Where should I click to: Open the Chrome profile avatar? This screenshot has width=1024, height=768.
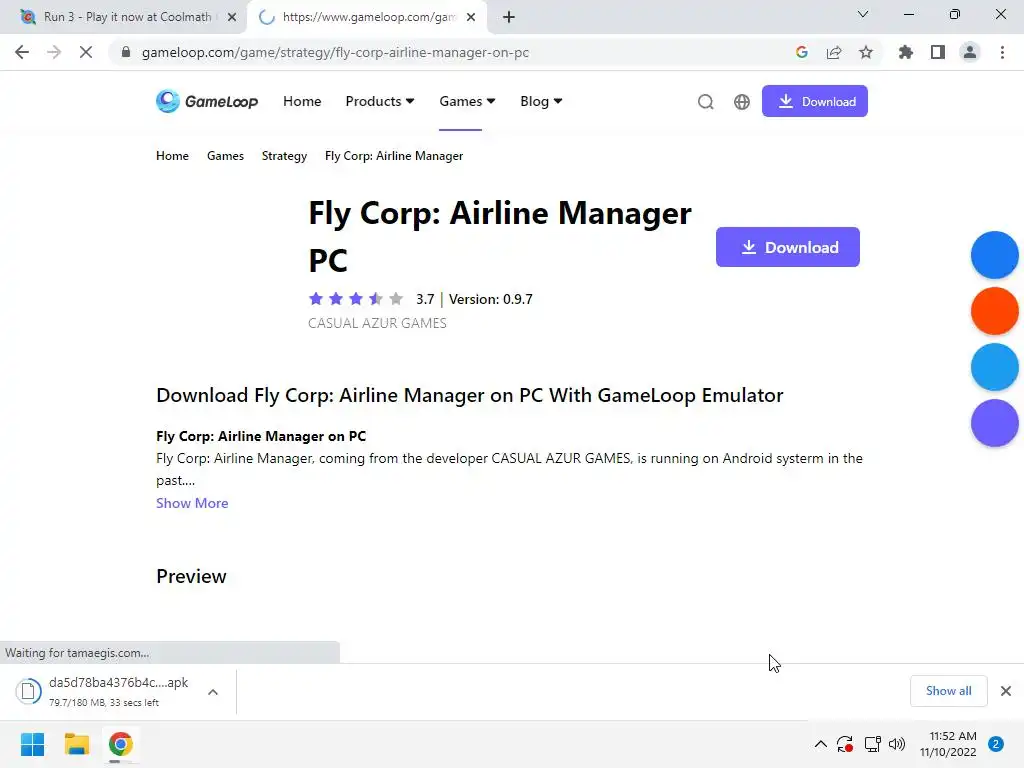(x=970, y=52)
